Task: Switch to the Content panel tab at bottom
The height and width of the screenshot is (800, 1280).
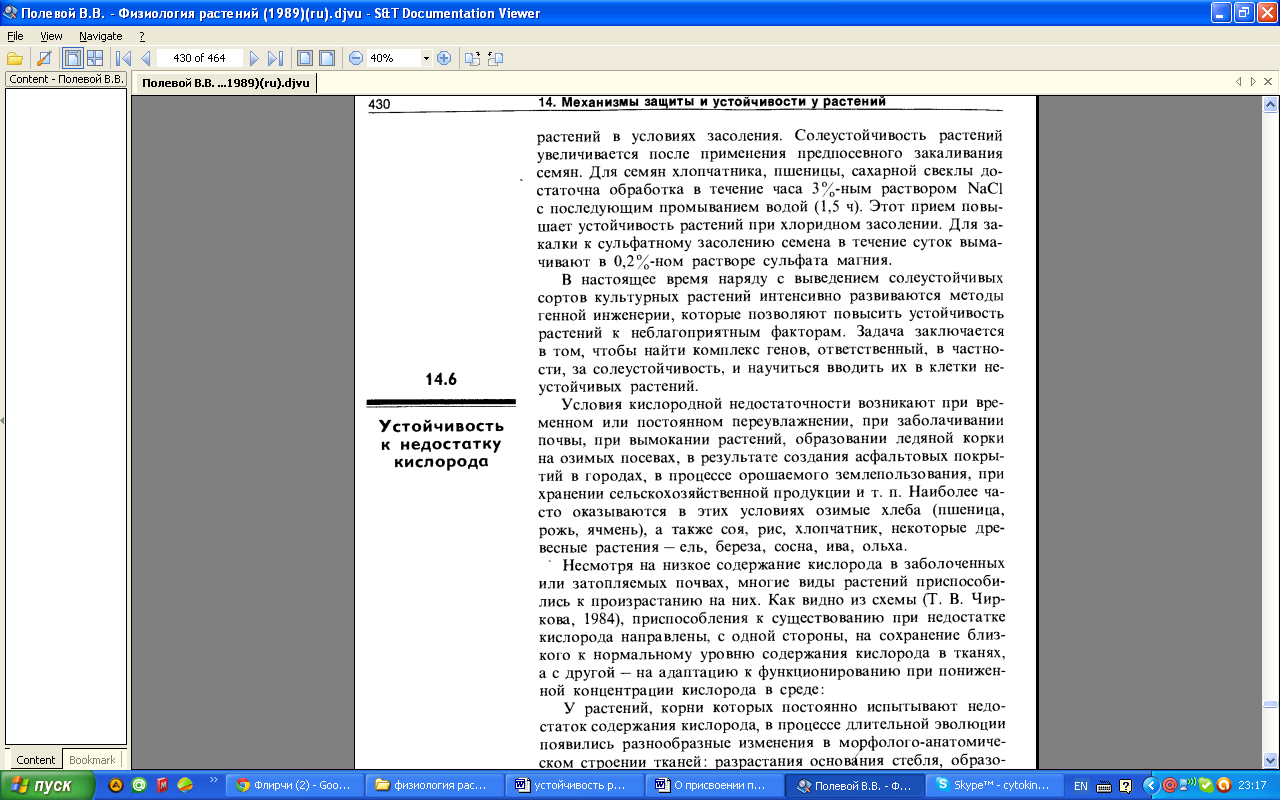Action: pos(35,760)
